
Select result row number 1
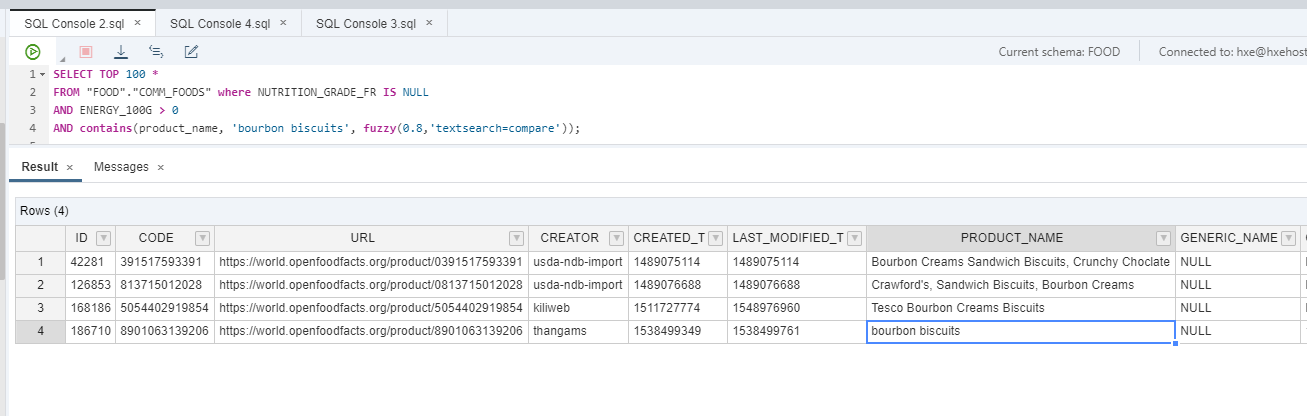click(x=40, y=262)
